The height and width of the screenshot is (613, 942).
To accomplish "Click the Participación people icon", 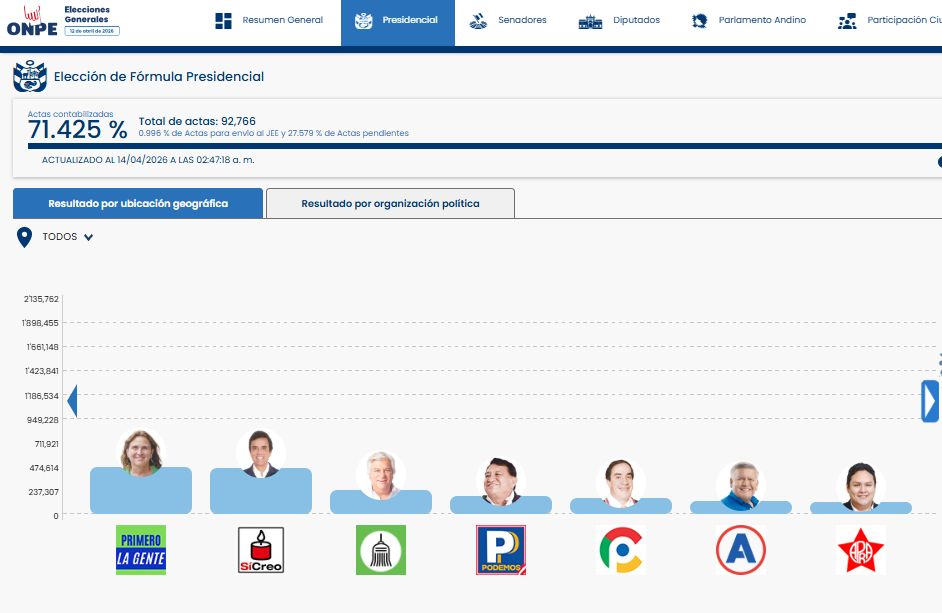I will 847,21.
